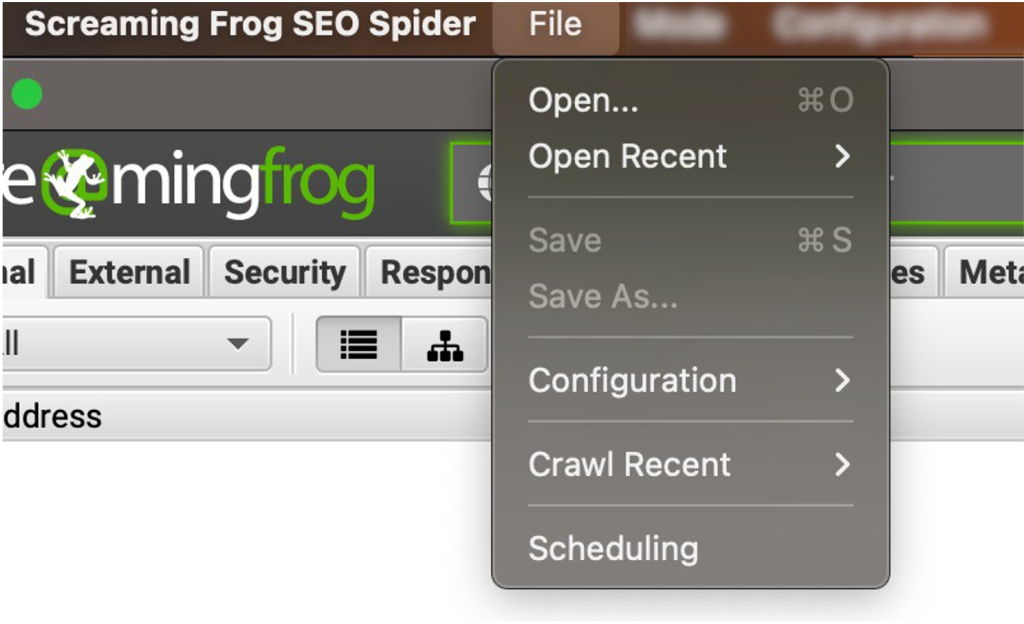
Task: Choose Open... from the File menu
Action: point(690,101)
